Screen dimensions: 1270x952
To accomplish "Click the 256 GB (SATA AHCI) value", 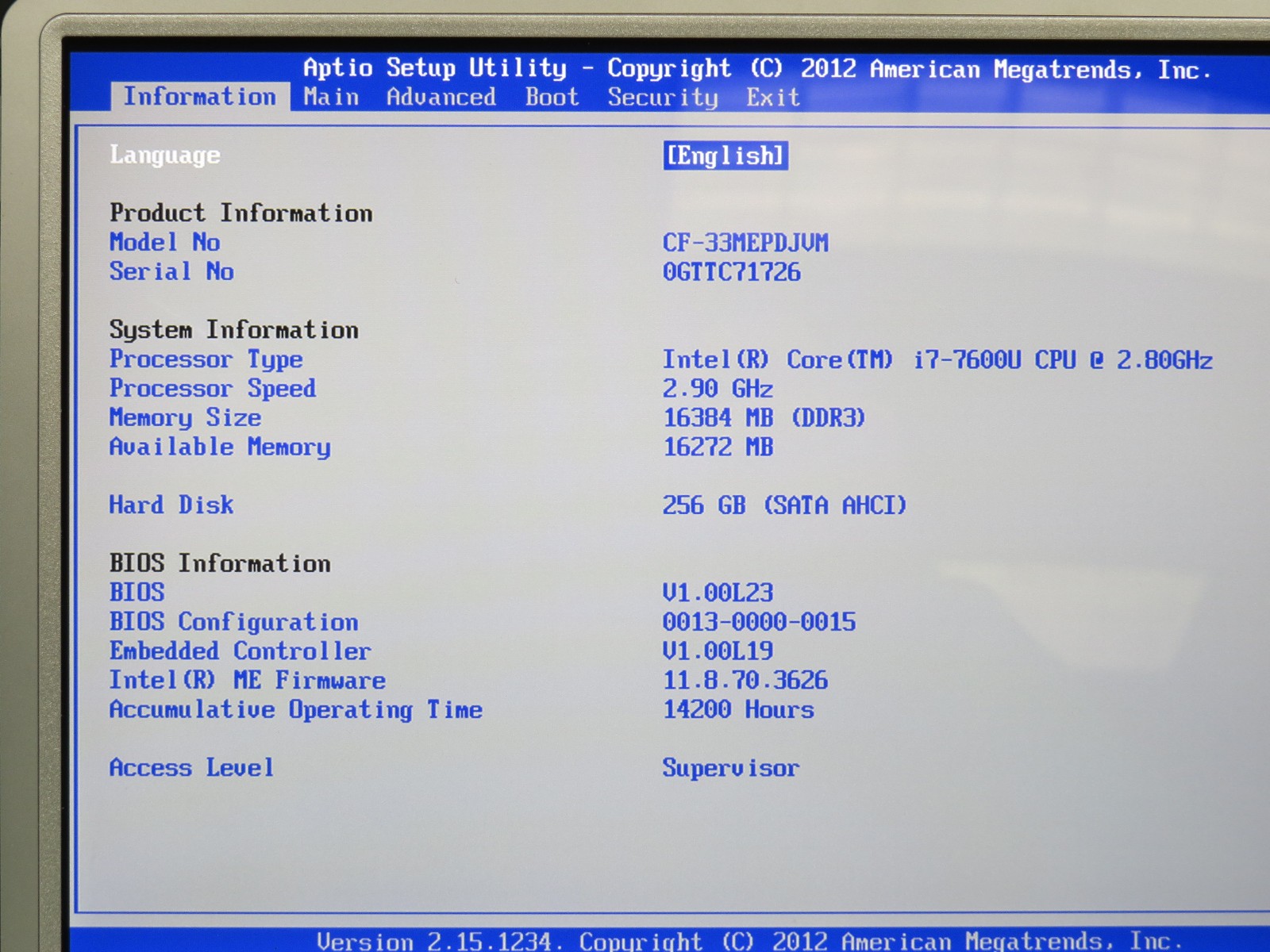I will (784, 505).
